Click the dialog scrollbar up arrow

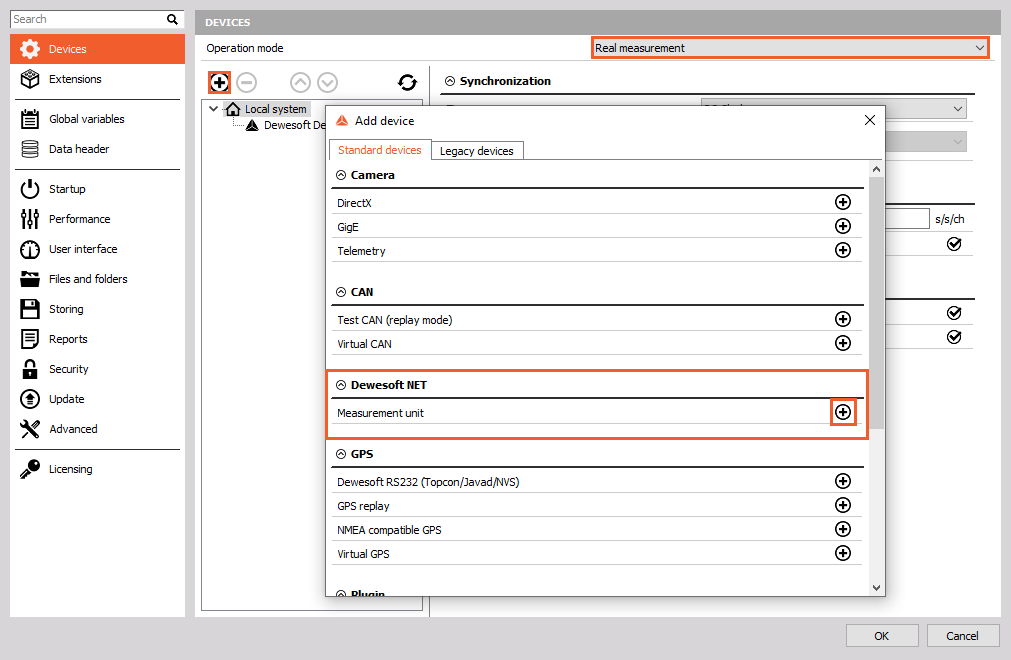(x=876, y=170)
